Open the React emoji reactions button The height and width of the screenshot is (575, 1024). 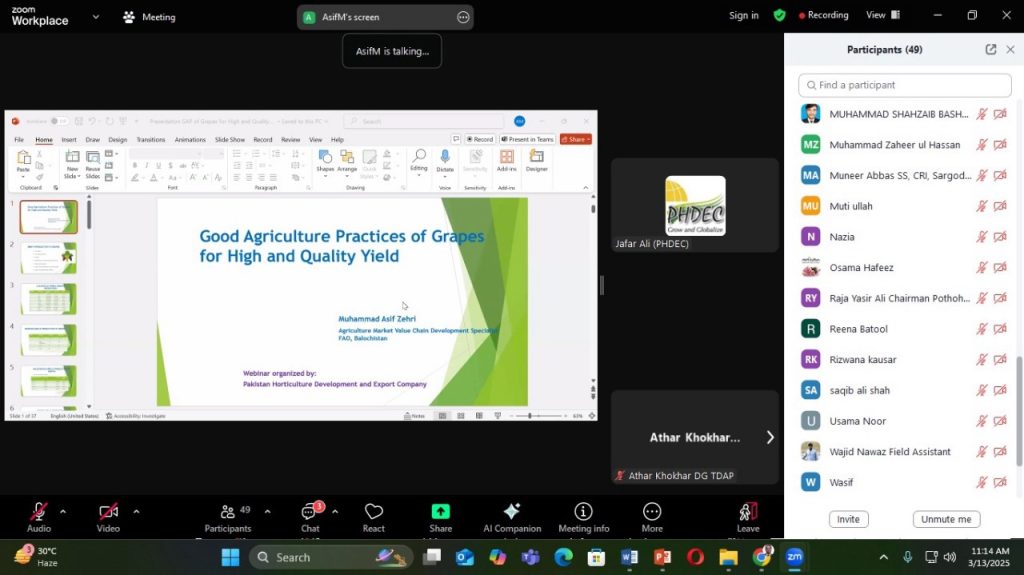(x=374, y=512)
